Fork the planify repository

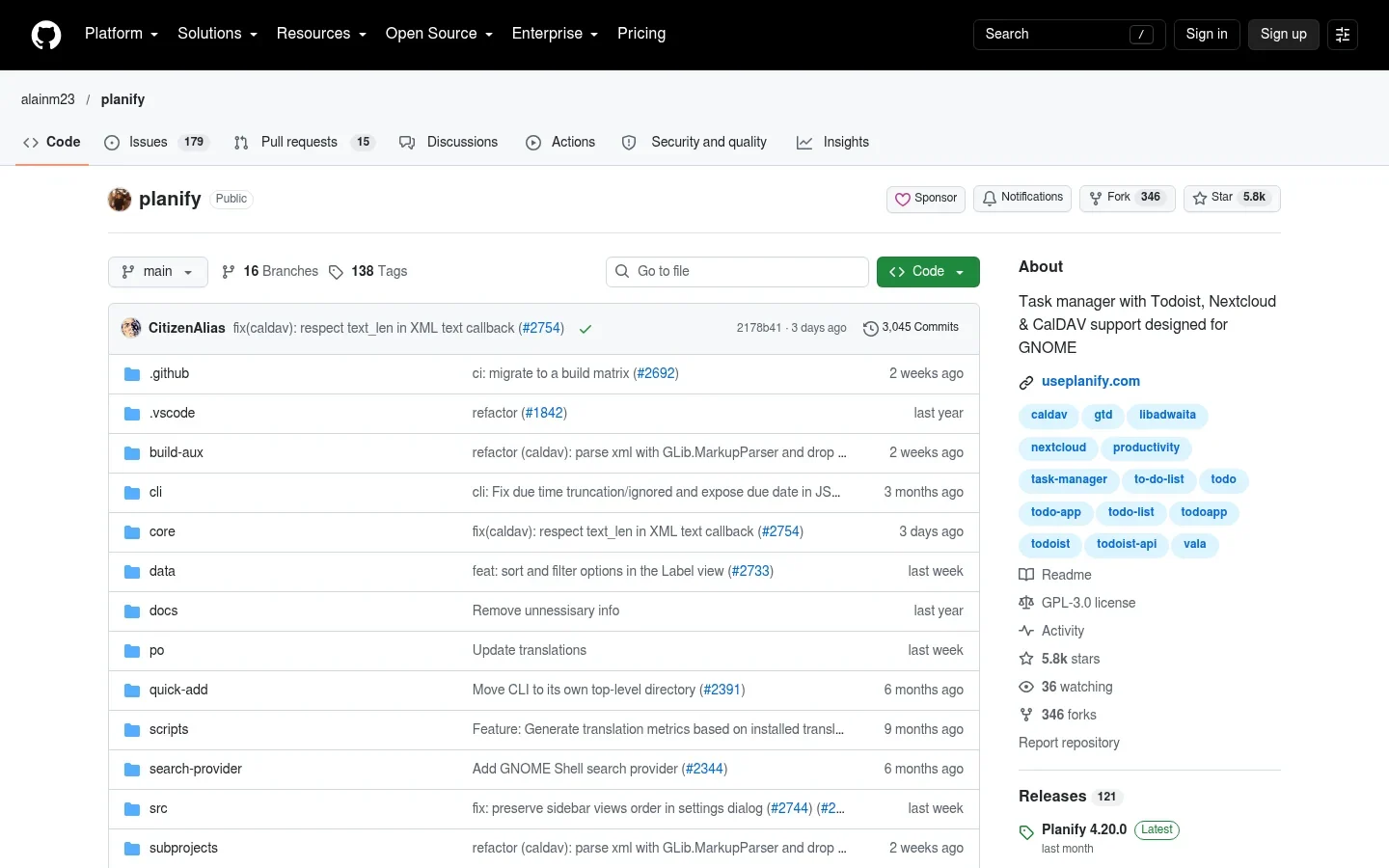point(1128,198)
